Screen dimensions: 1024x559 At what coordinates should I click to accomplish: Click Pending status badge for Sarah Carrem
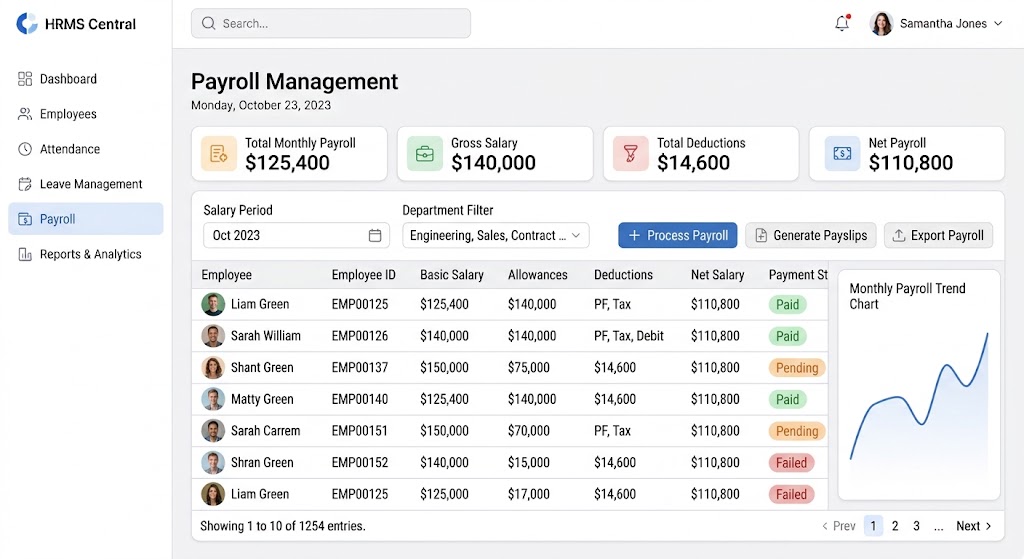point(797,431)
